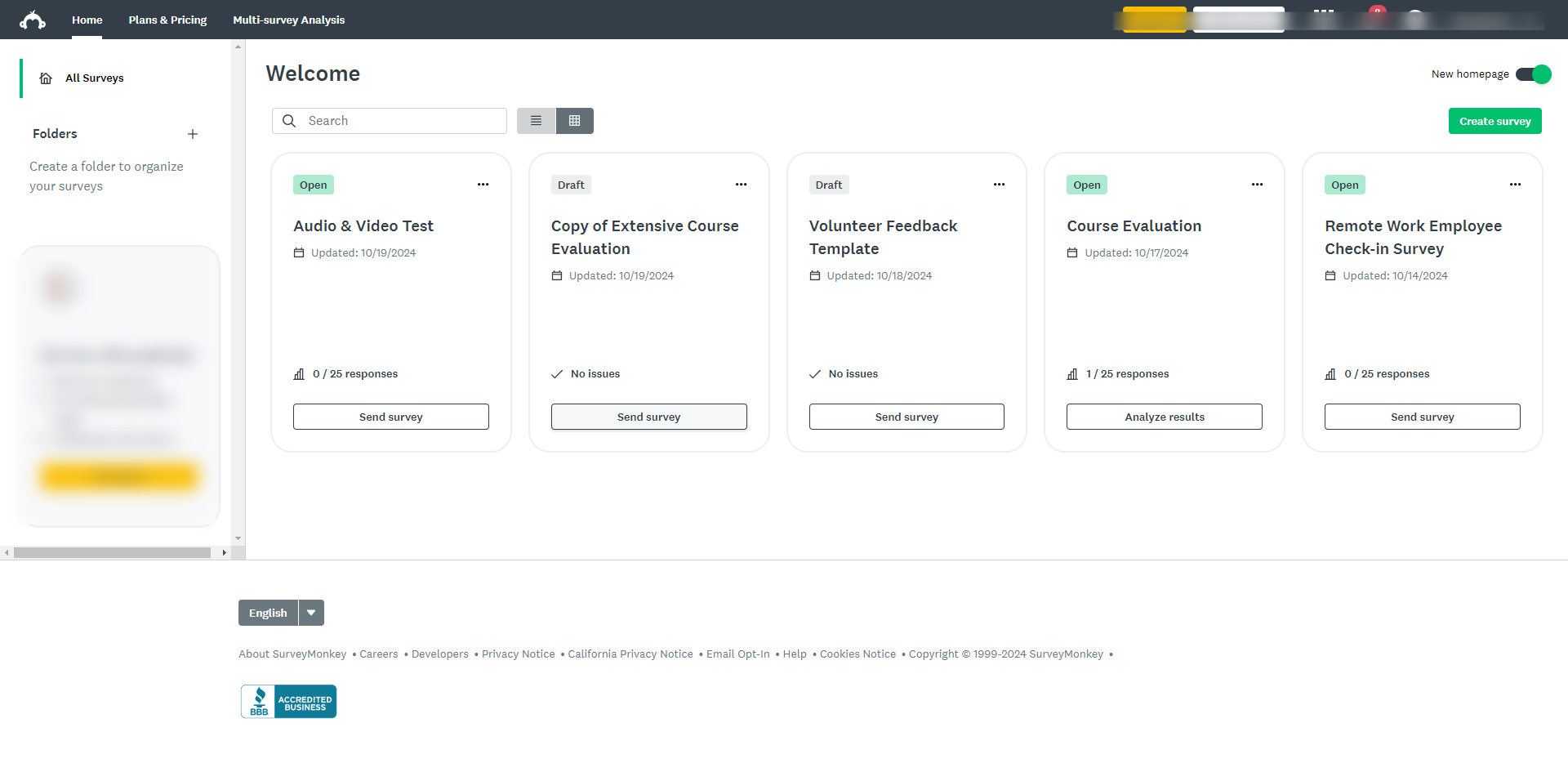
Task: Open options menu for Course Evaluation card
Action: 1258,185
